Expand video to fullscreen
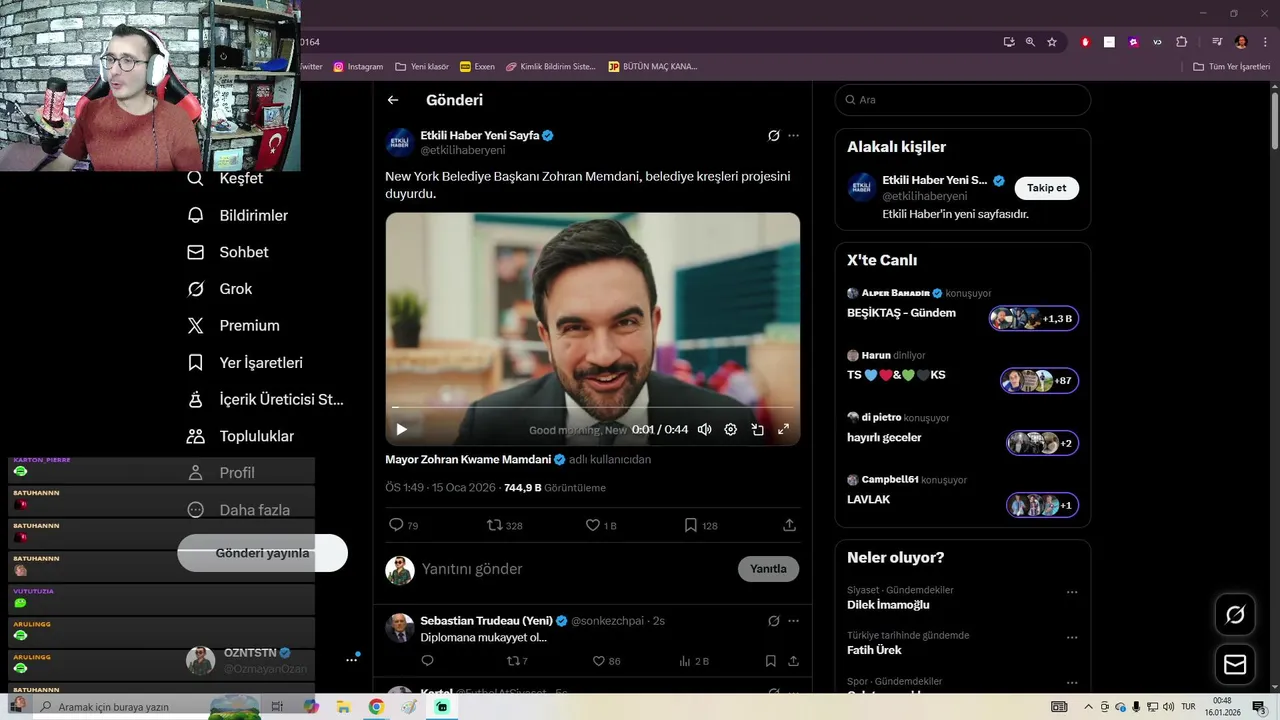This screenshot has width=1280, height=720. (783, 429)
